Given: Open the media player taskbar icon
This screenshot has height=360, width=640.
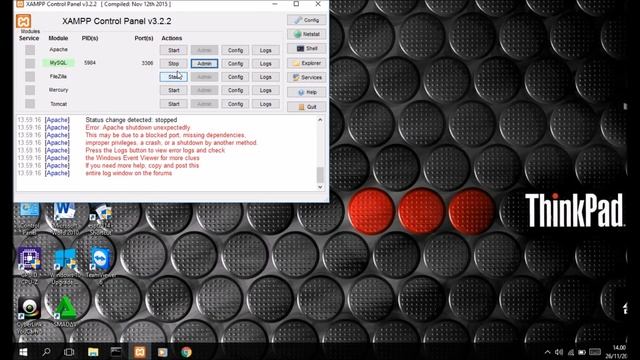Looking at the screenshot, I should coord(163,352).
